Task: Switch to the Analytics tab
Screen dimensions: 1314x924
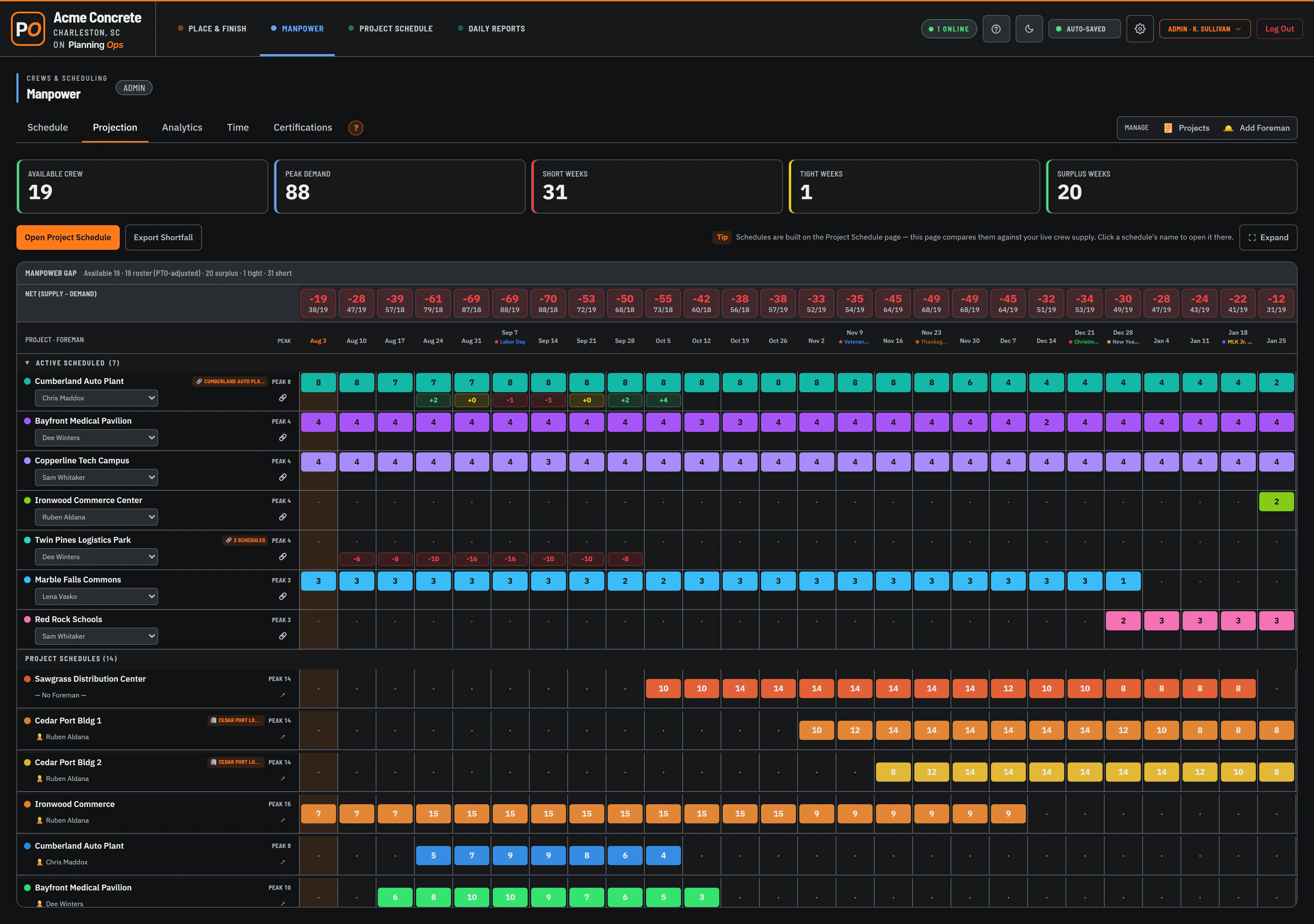Action: point(182,128)
